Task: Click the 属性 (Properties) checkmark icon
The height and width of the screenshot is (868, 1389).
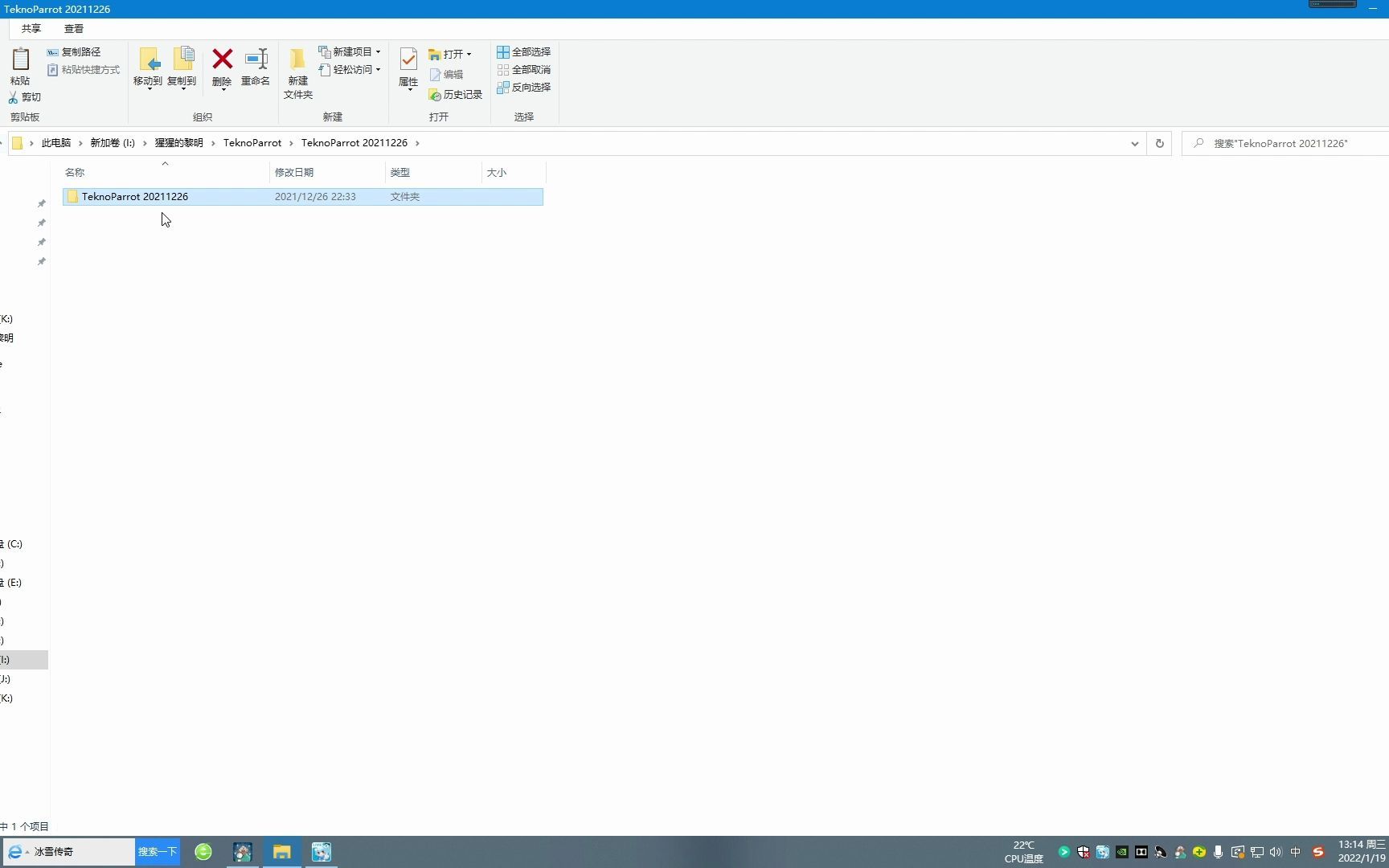Action: click(408, 59)
